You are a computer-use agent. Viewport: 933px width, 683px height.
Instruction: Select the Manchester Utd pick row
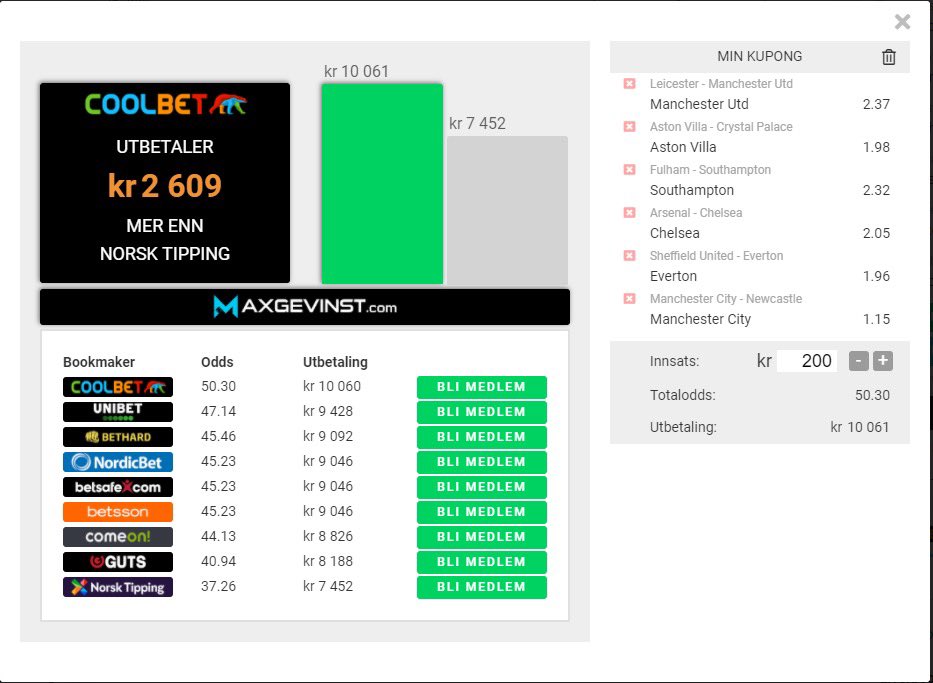tap(769, 104)
